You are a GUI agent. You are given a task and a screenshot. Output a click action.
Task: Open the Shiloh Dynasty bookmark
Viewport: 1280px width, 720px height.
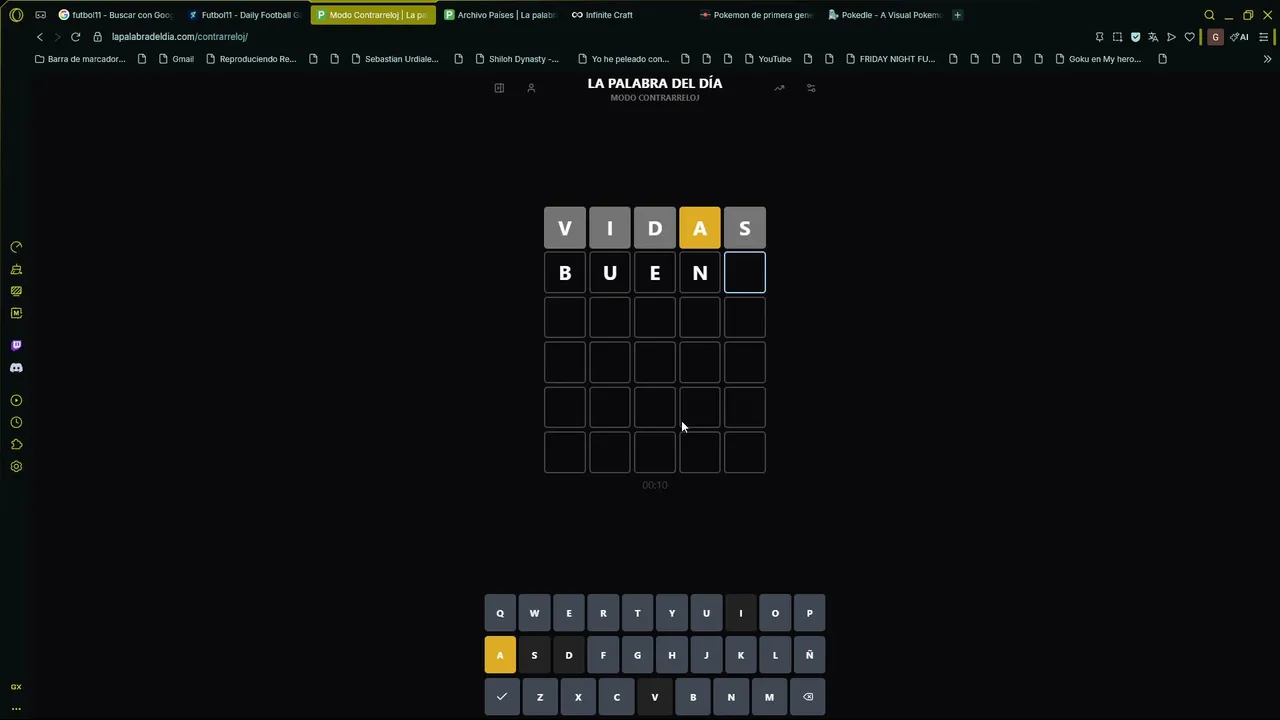pos(517,59)
